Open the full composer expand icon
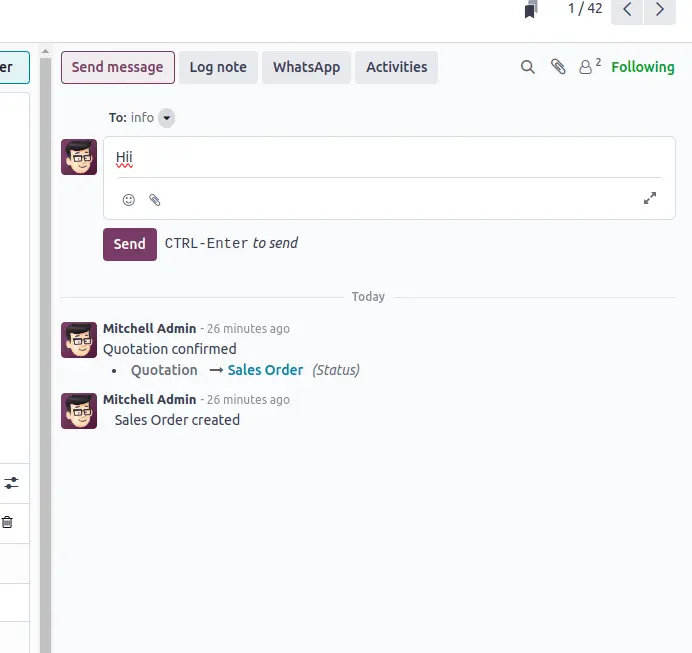Viewport: 692px width, 653px height. tap(650, 198)
